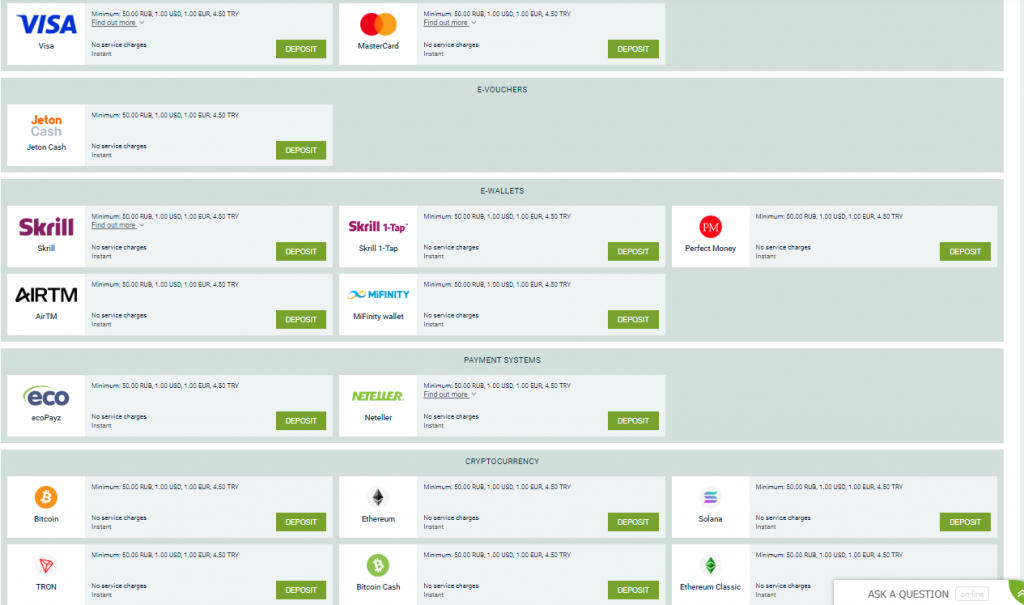The image size is (1024, 605).
Task: Select the Skrill 1-Tap logo
Action: click(378, 227)
